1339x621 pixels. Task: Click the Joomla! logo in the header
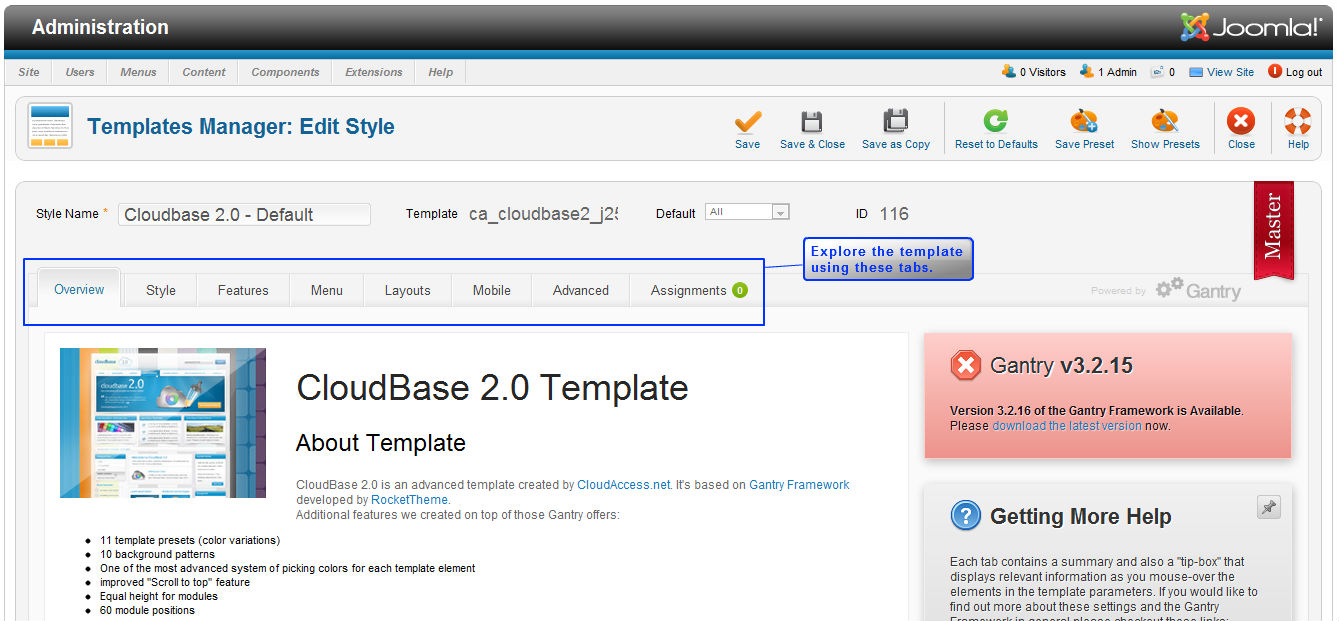click(x=1251, y=27)
